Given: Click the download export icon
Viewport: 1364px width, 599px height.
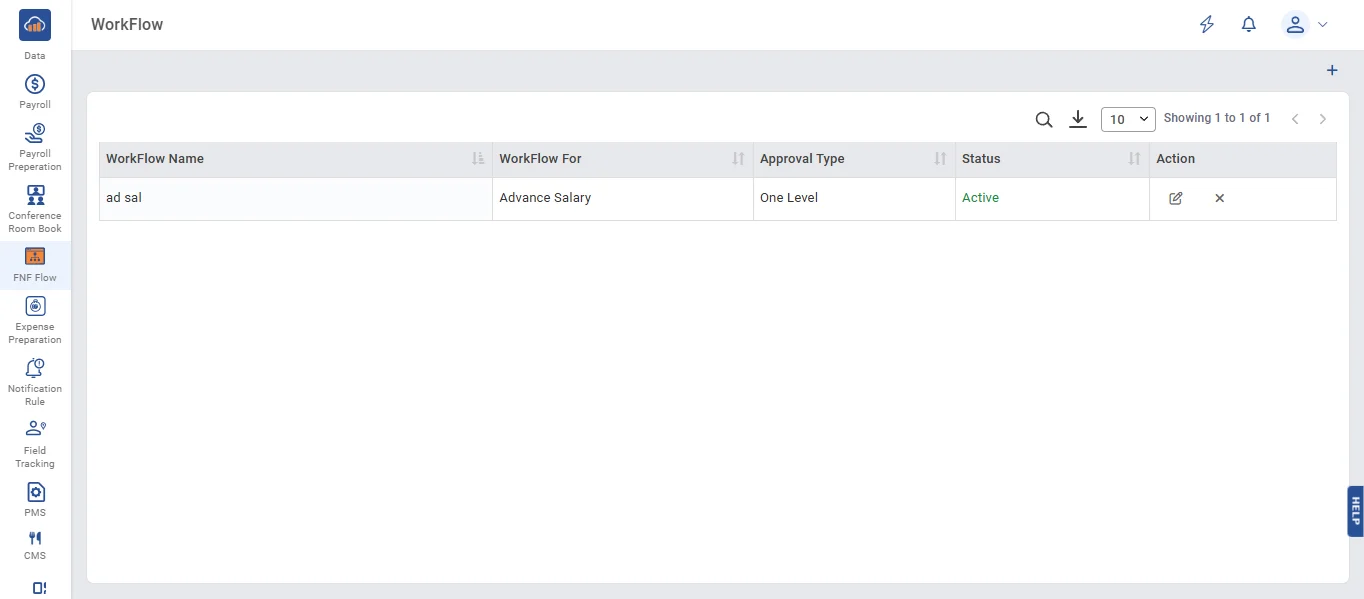Looking at the screenshot, I should click(1077, 119).
